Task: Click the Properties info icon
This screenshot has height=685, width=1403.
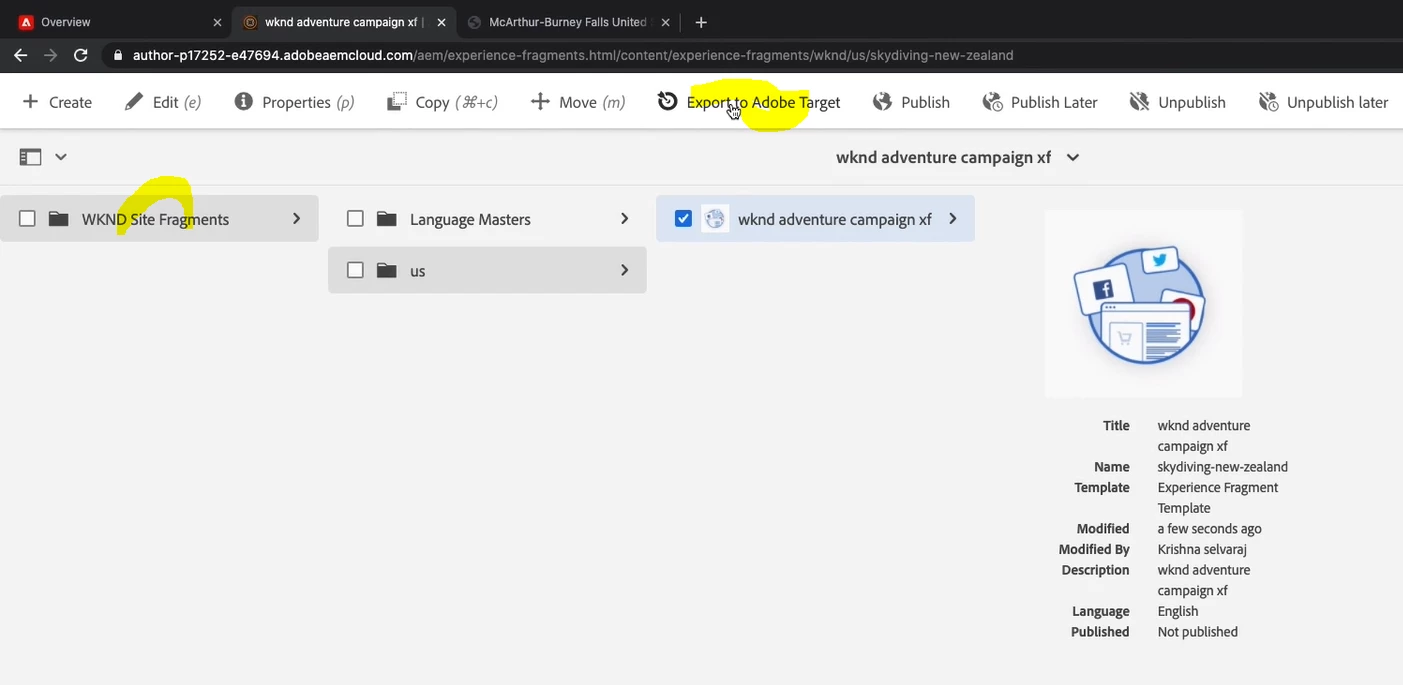Action: [243, 102]
